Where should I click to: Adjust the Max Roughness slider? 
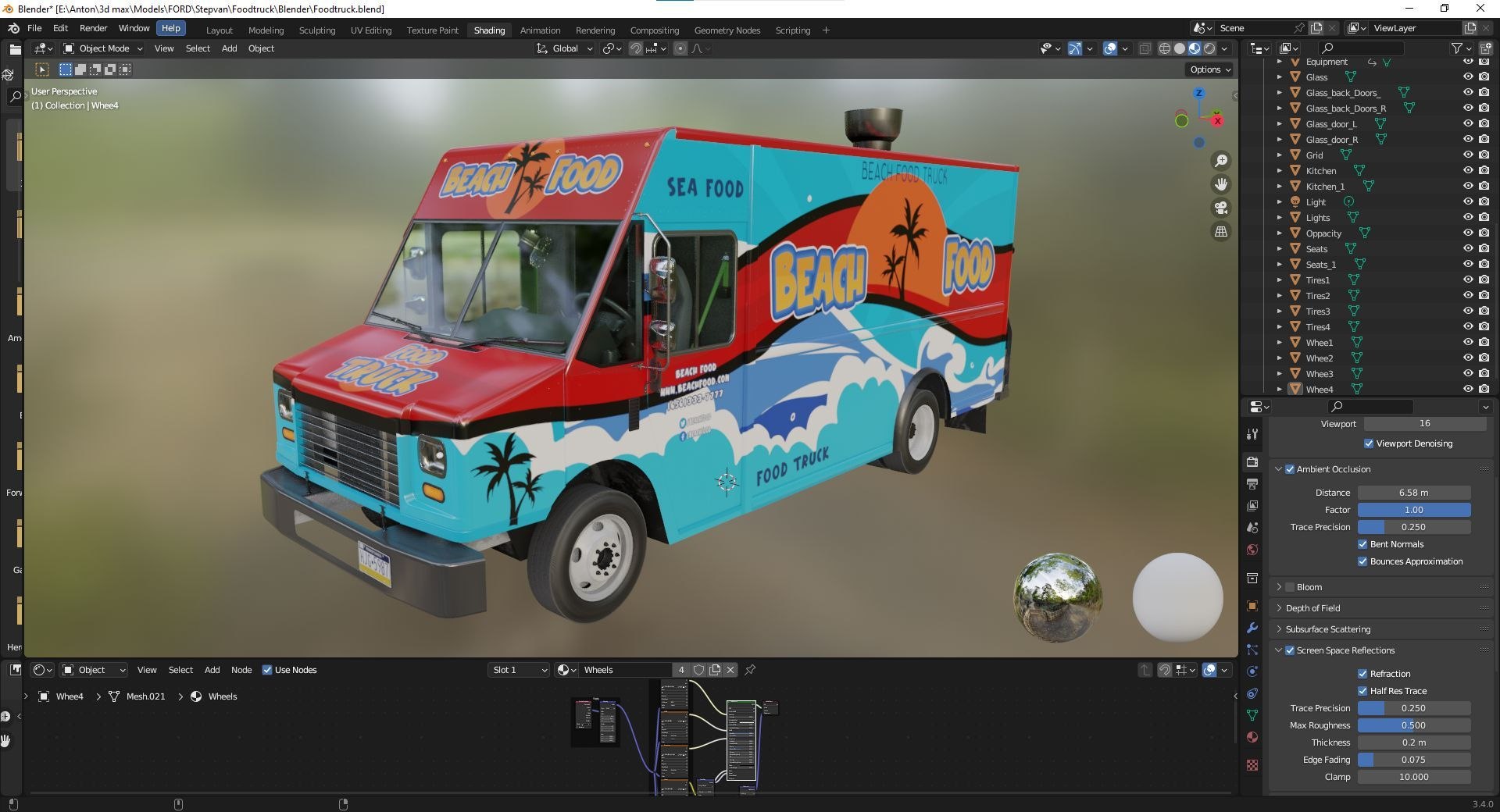point(1414,725)
